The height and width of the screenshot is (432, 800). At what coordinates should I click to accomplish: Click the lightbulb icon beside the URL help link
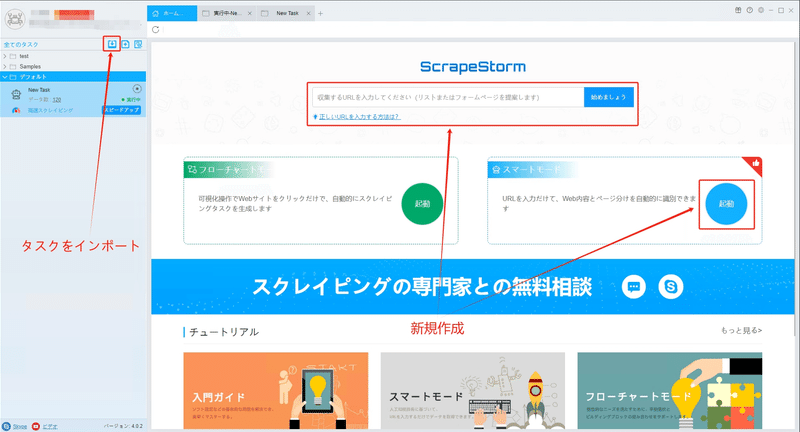315,117
